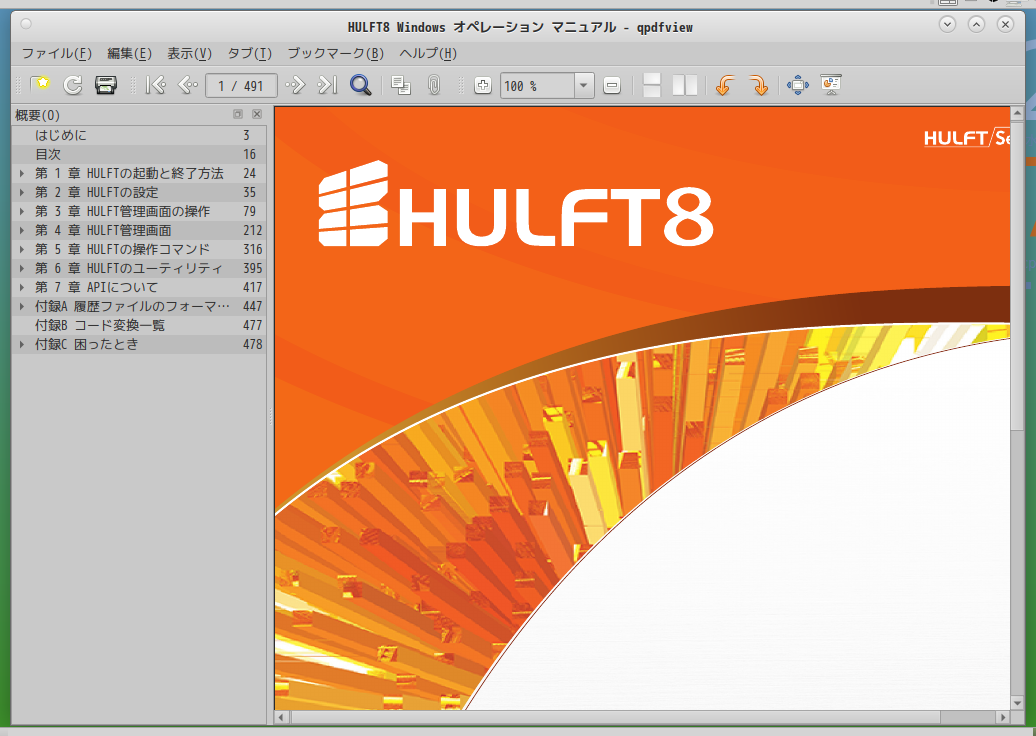Jump to the last page icon
Image resolution: width=1036 pixels, height=736 pixels.
point(328,85)
